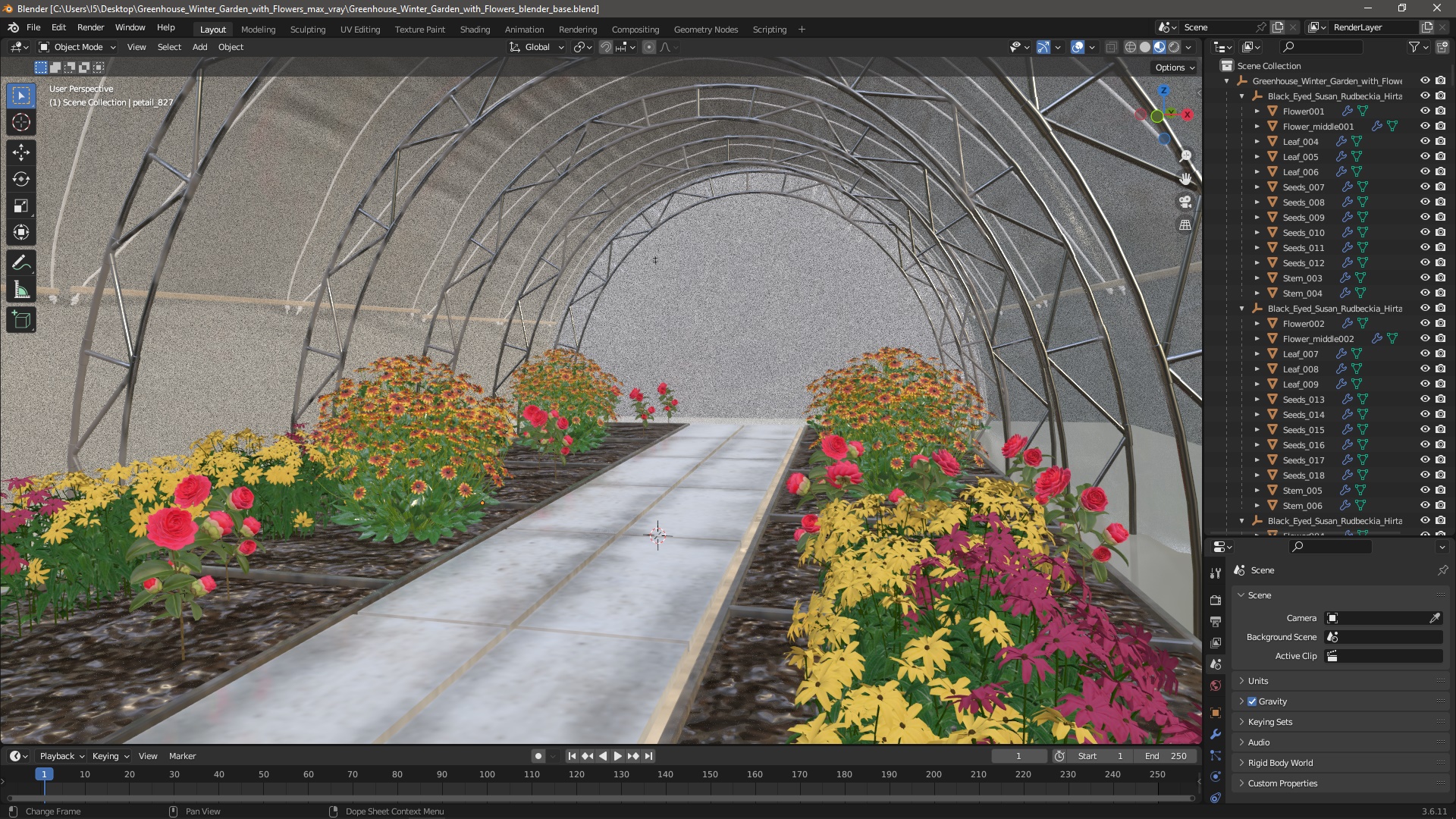Image resolution: width=1456 pixels, height=819 pixels.
Task: Select the Move tool in toolbar
Action: coord(22,151)
